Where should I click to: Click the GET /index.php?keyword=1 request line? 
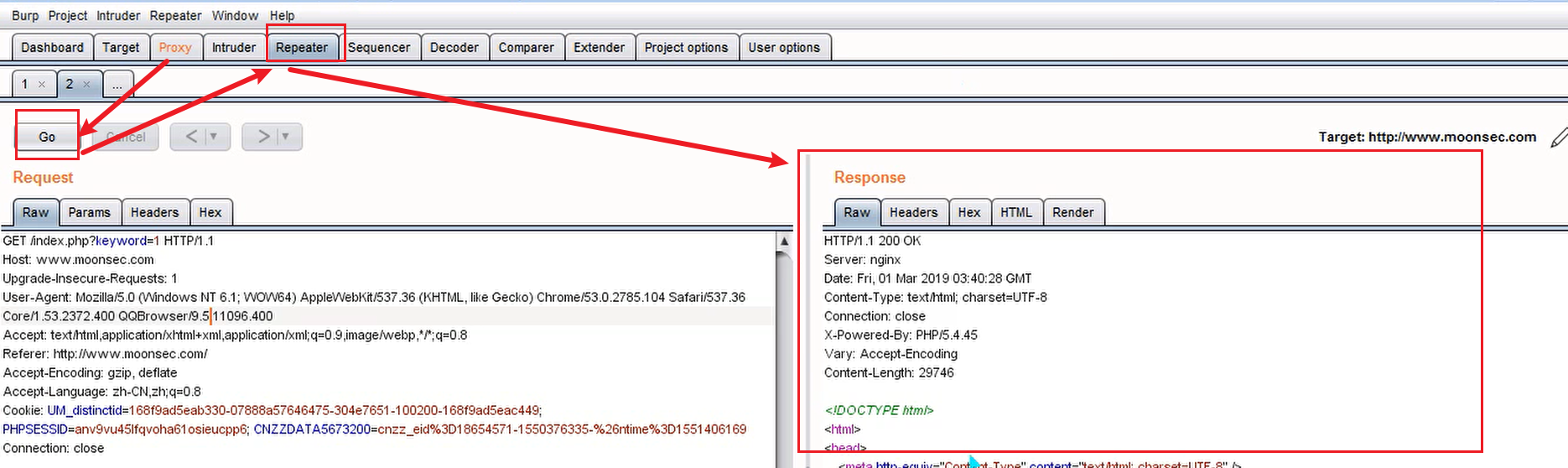108,241
